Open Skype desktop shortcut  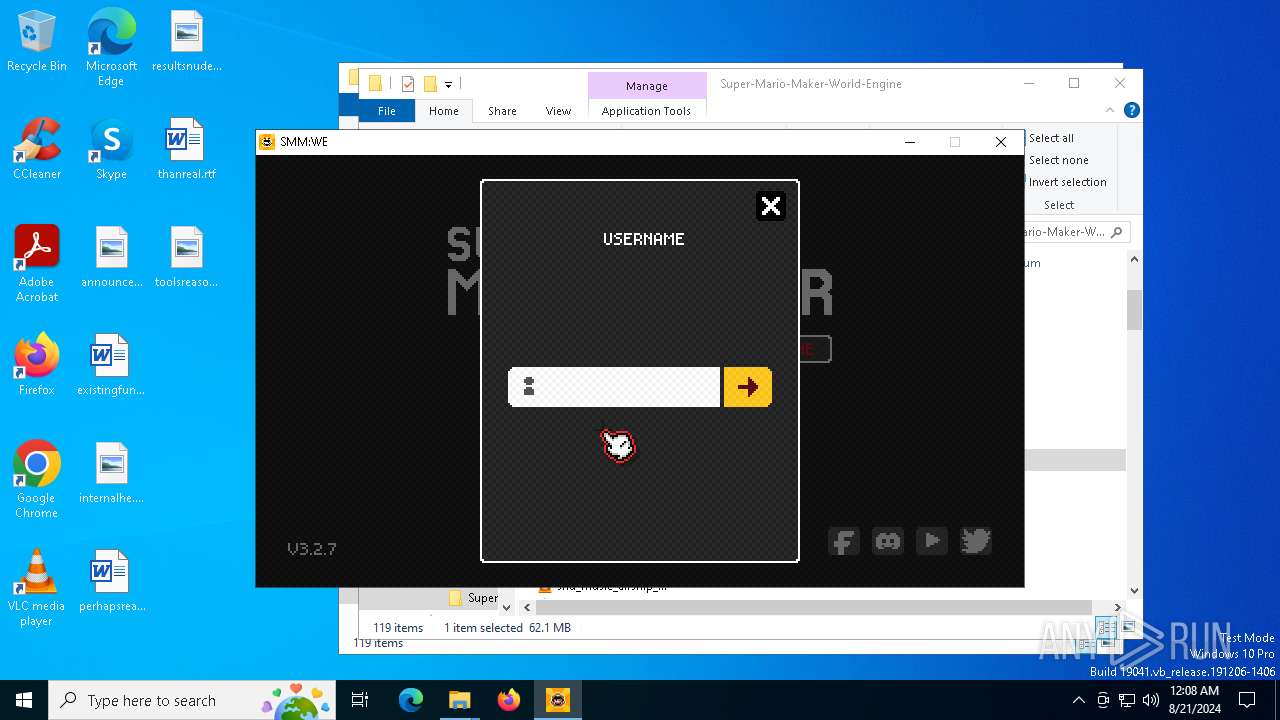click(x=111, y=149)
